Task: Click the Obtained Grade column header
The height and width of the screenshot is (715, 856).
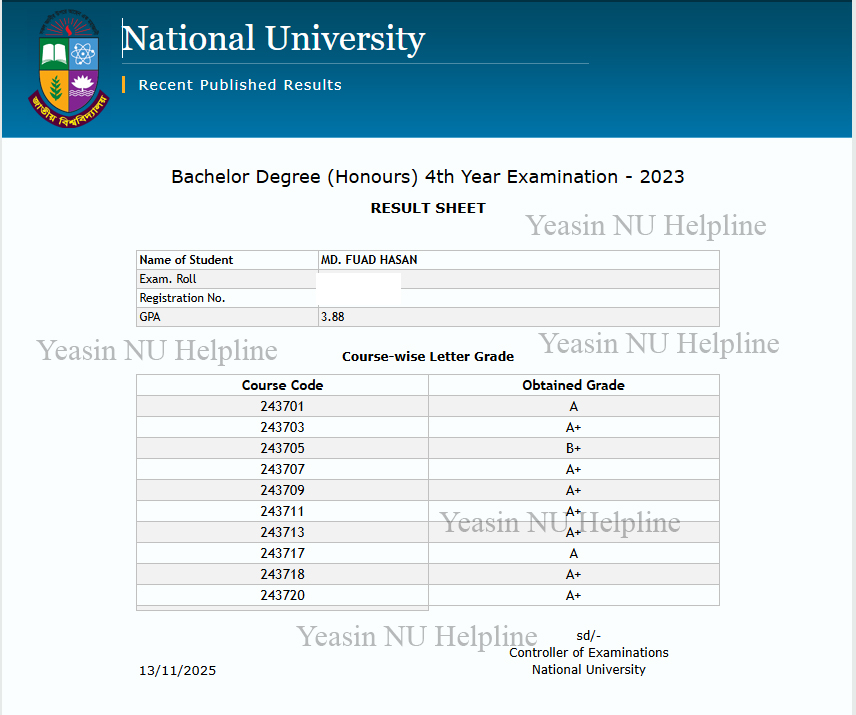Action: pos(573,385)
